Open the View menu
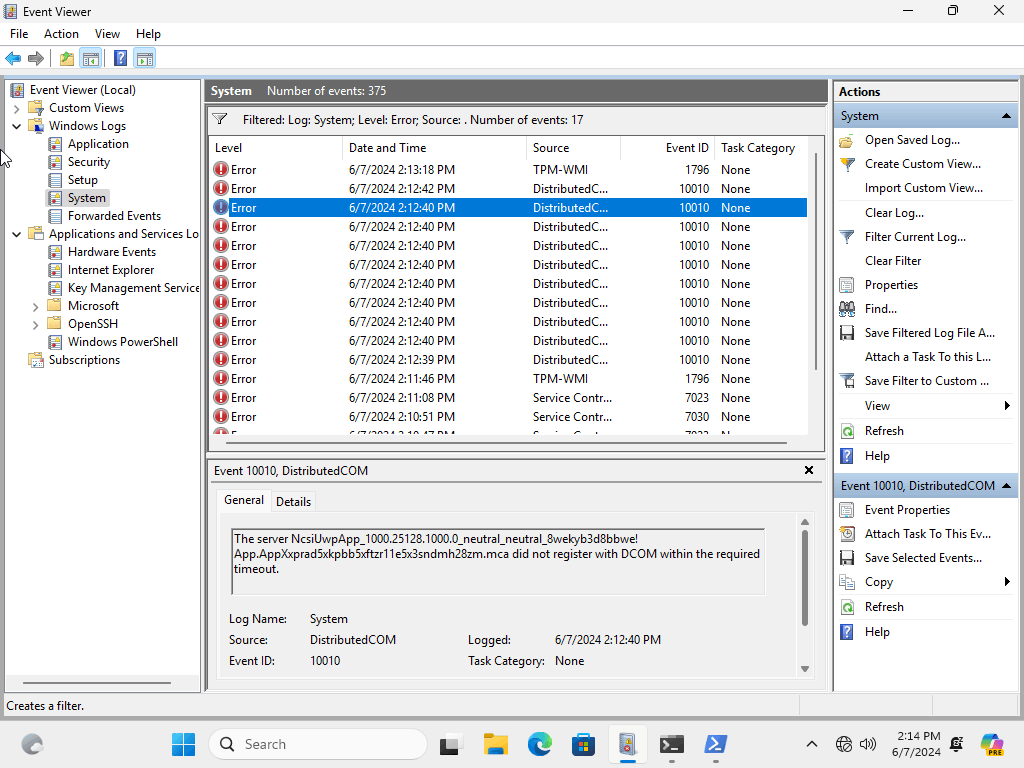This screenshot has width=1024, height=768. [x=107, y=34]
